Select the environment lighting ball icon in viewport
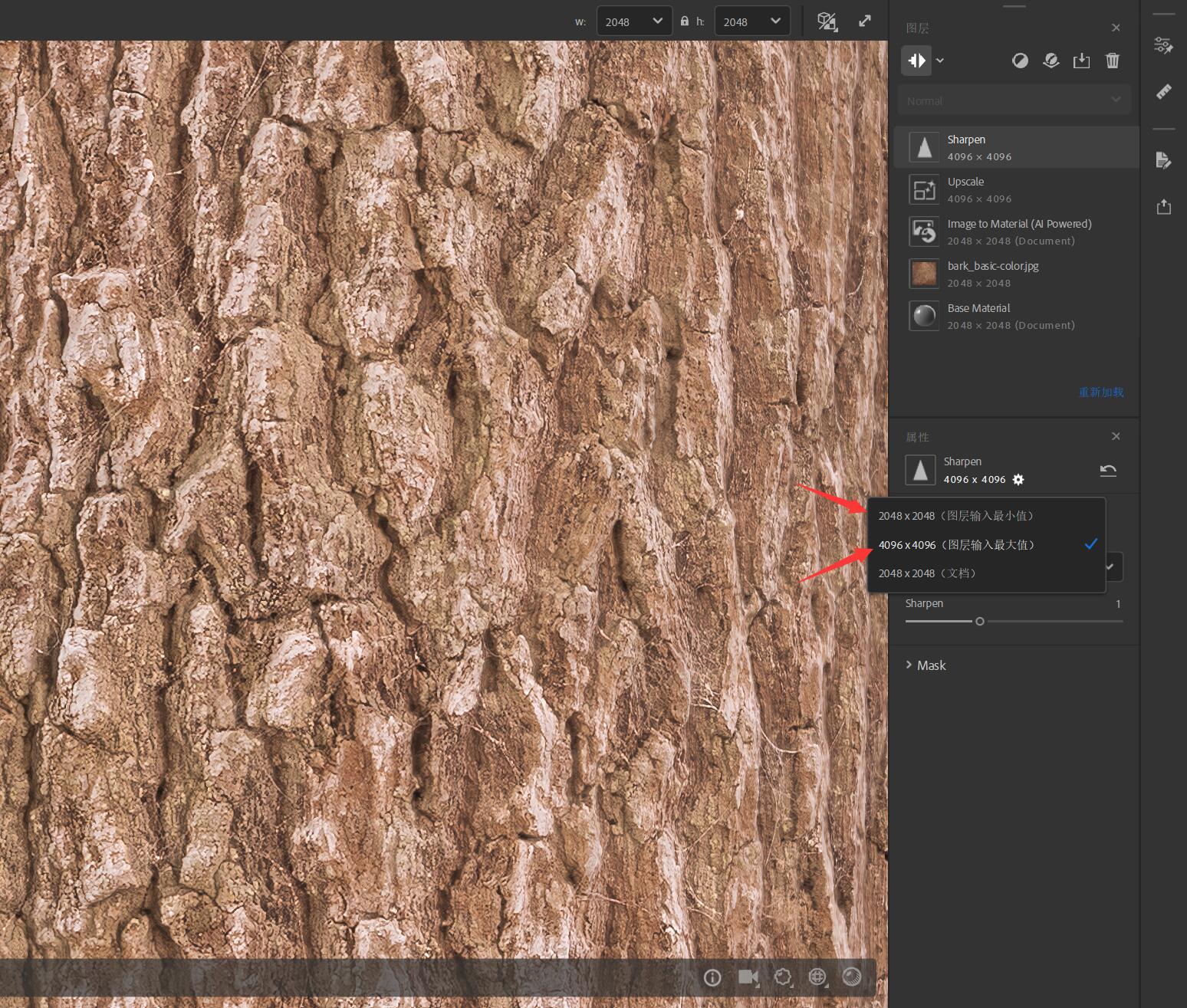 853,977
